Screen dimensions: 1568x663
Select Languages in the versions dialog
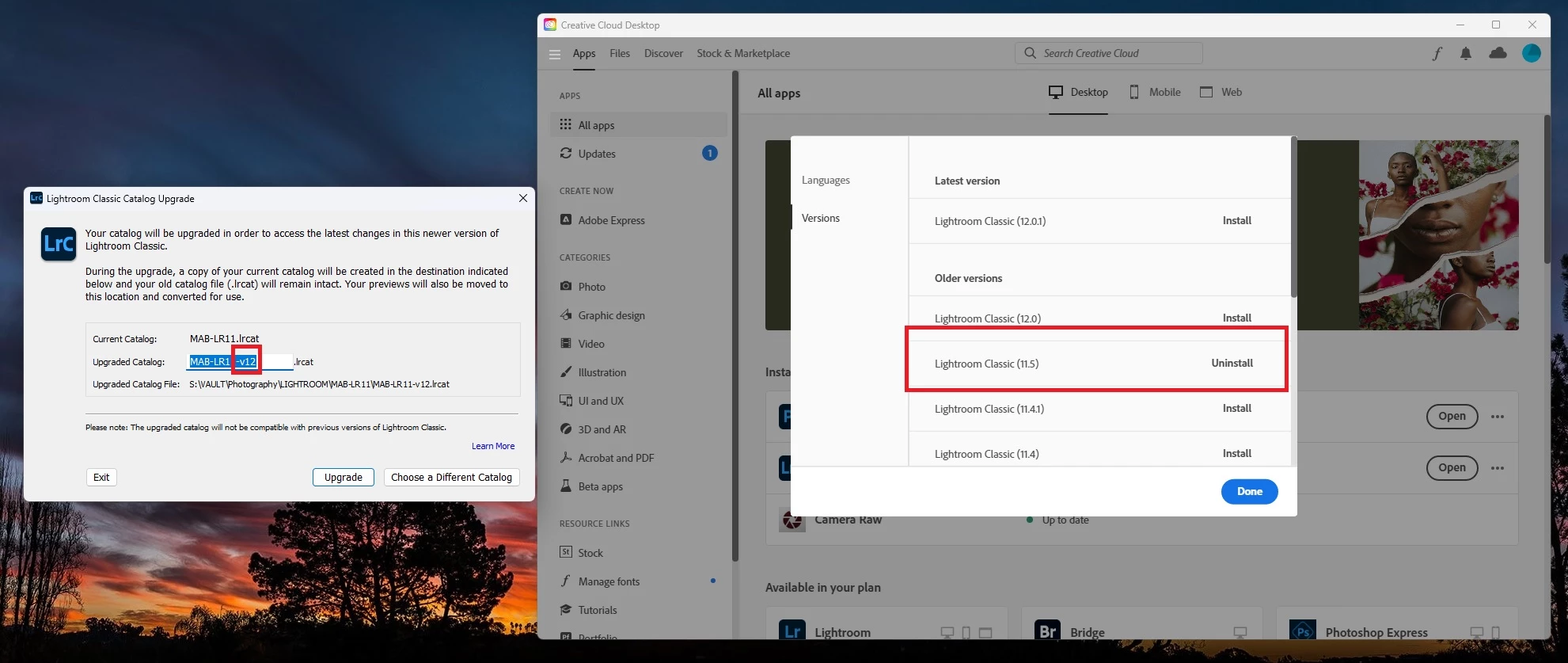click(x=826, y=180)
